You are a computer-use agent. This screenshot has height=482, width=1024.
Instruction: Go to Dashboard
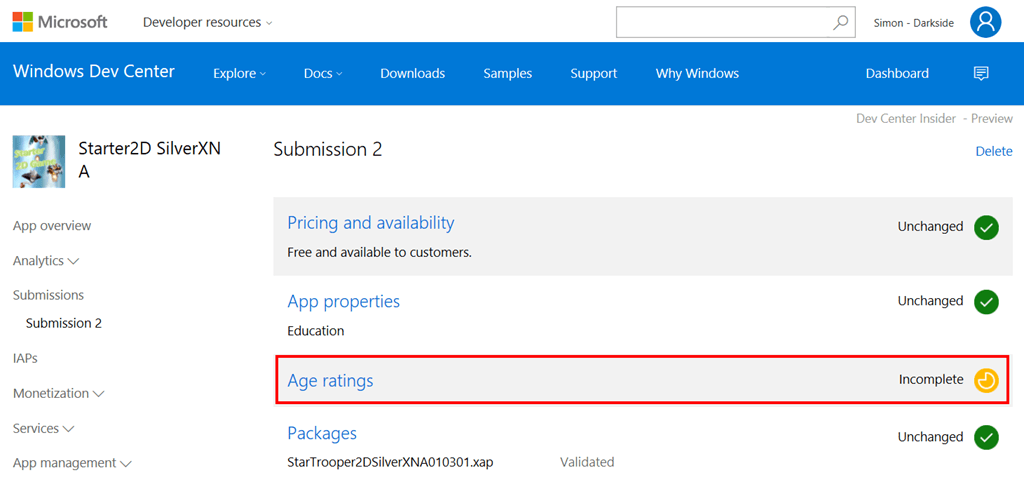(896, 73)
